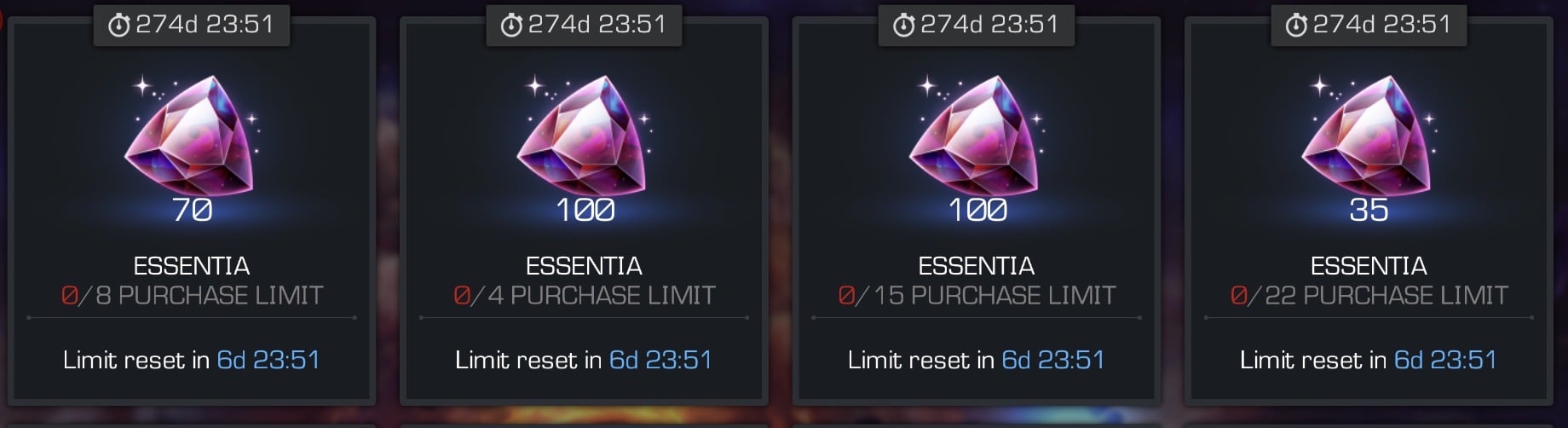Select the 0/8 PURCHASE LIMIT label
This screenshot has height=428, width=1568.
[x=192, y=296]
